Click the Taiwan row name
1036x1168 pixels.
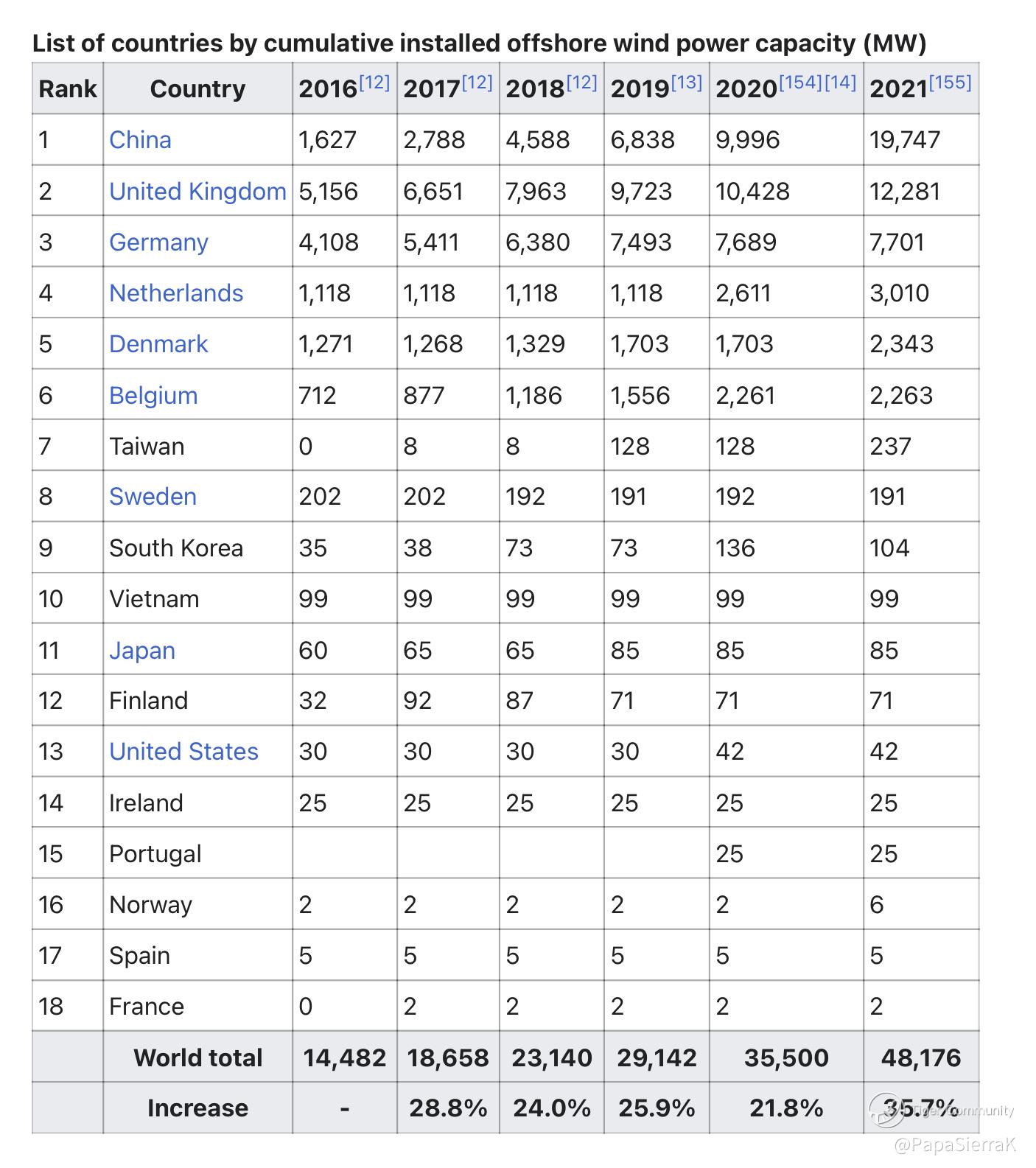147,447
